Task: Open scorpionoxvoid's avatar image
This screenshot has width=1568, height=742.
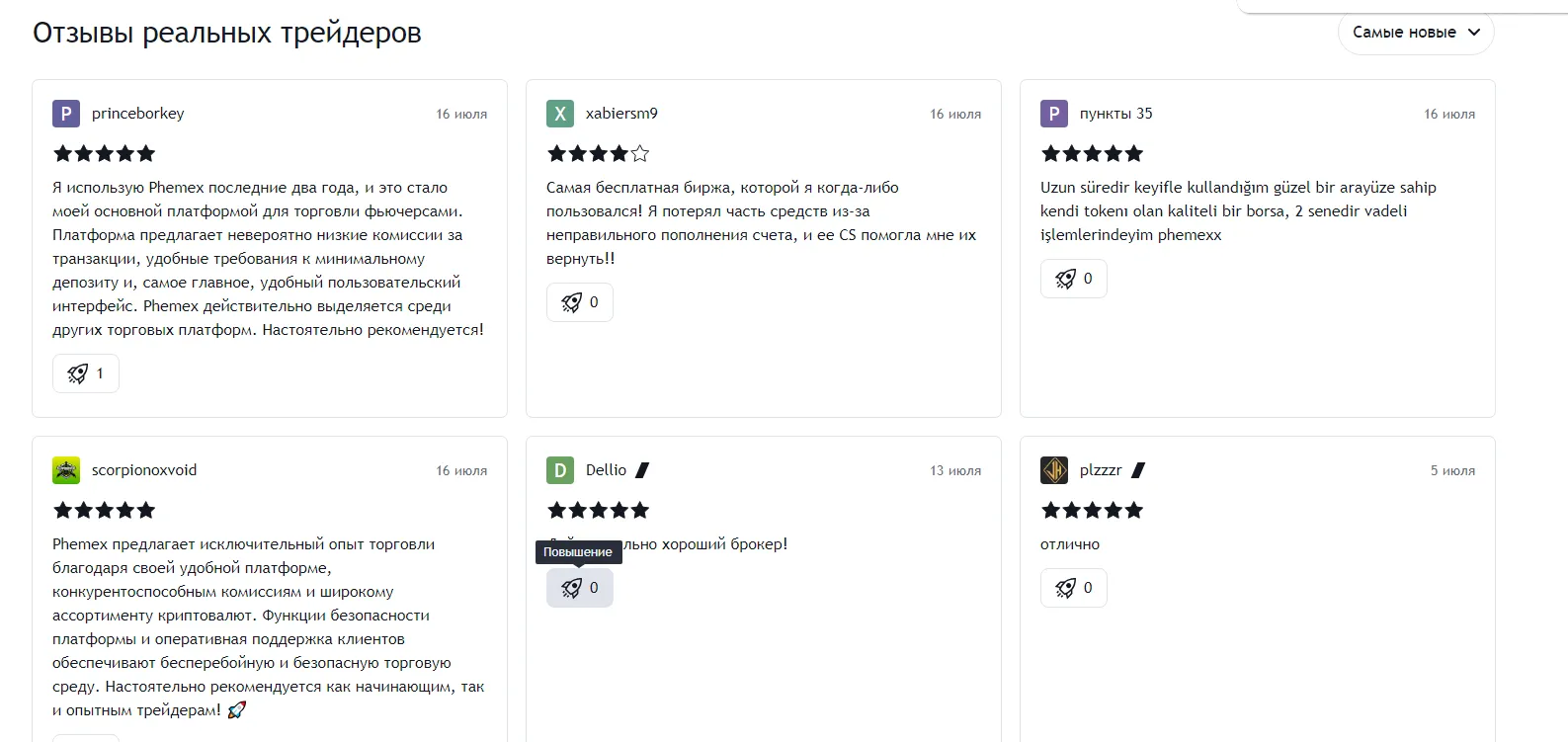Action: click(66, 470)
